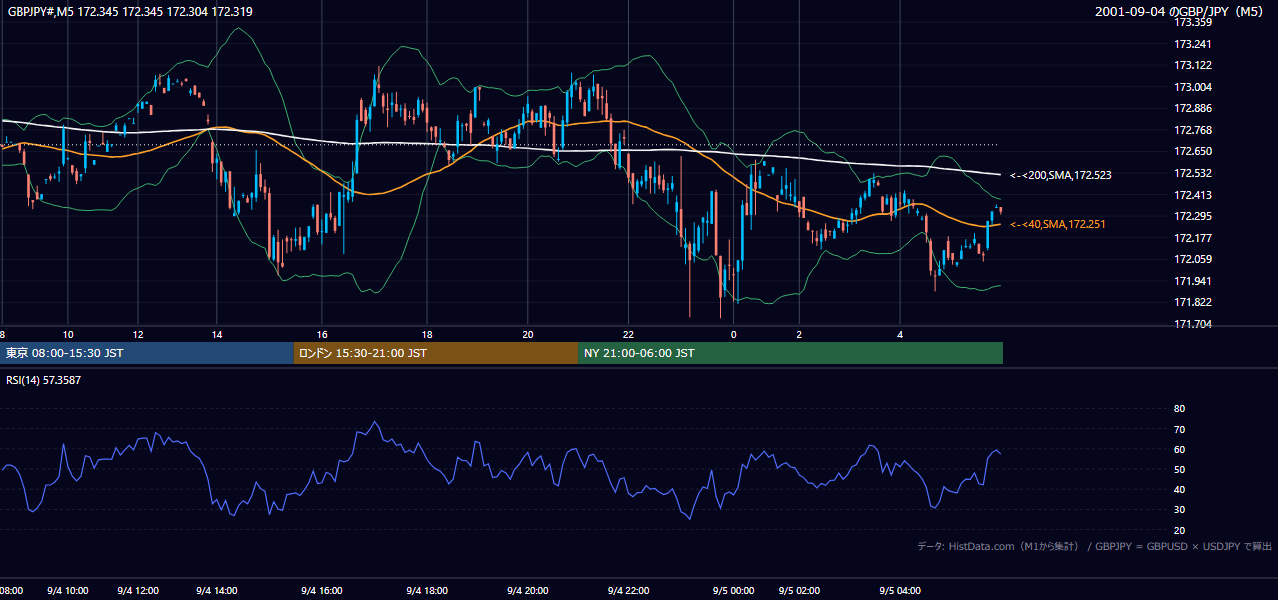1278x600 pixels.
Task: Click the HistData.com data source credit
Action: tap(1095, 546)
